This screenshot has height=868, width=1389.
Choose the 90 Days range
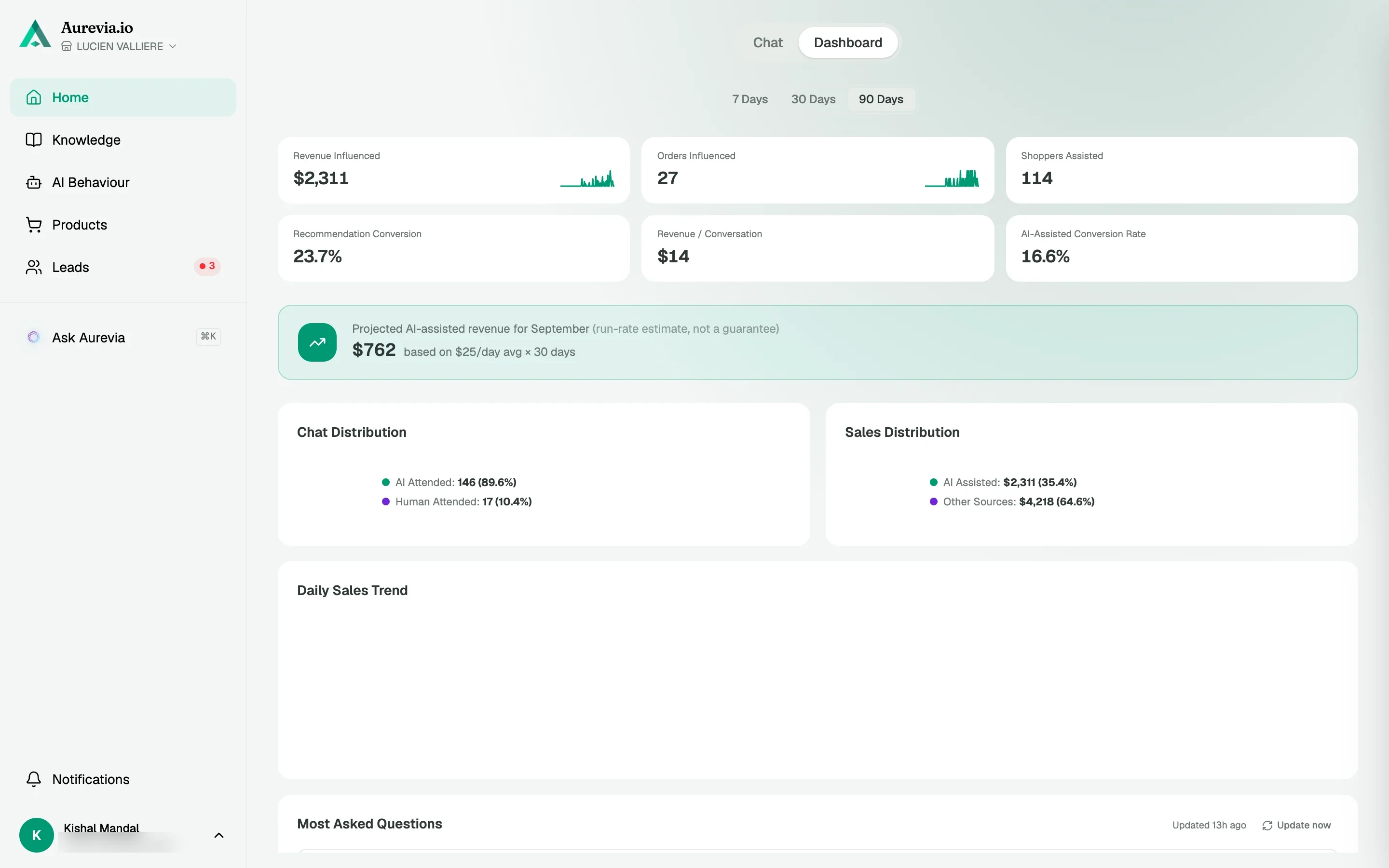coord(881,99)
